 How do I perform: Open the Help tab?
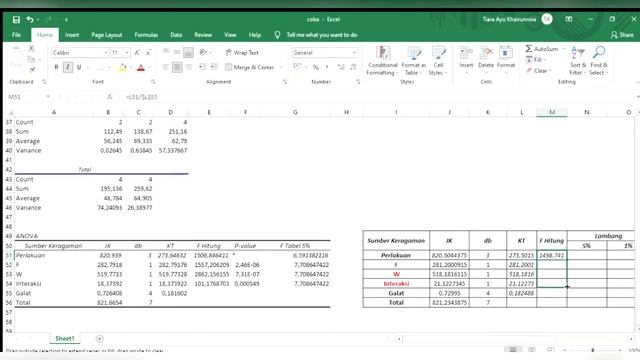255,35
